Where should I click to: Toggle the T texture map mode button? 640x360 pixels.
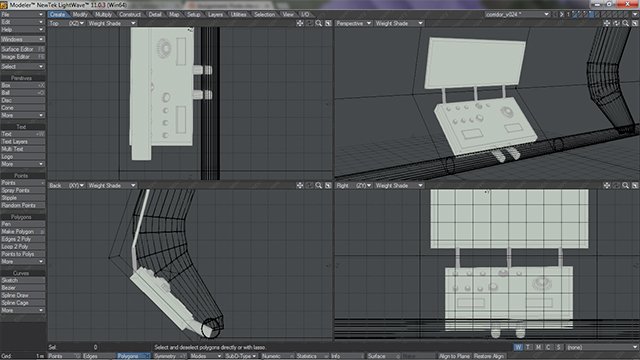coord(528,347)
